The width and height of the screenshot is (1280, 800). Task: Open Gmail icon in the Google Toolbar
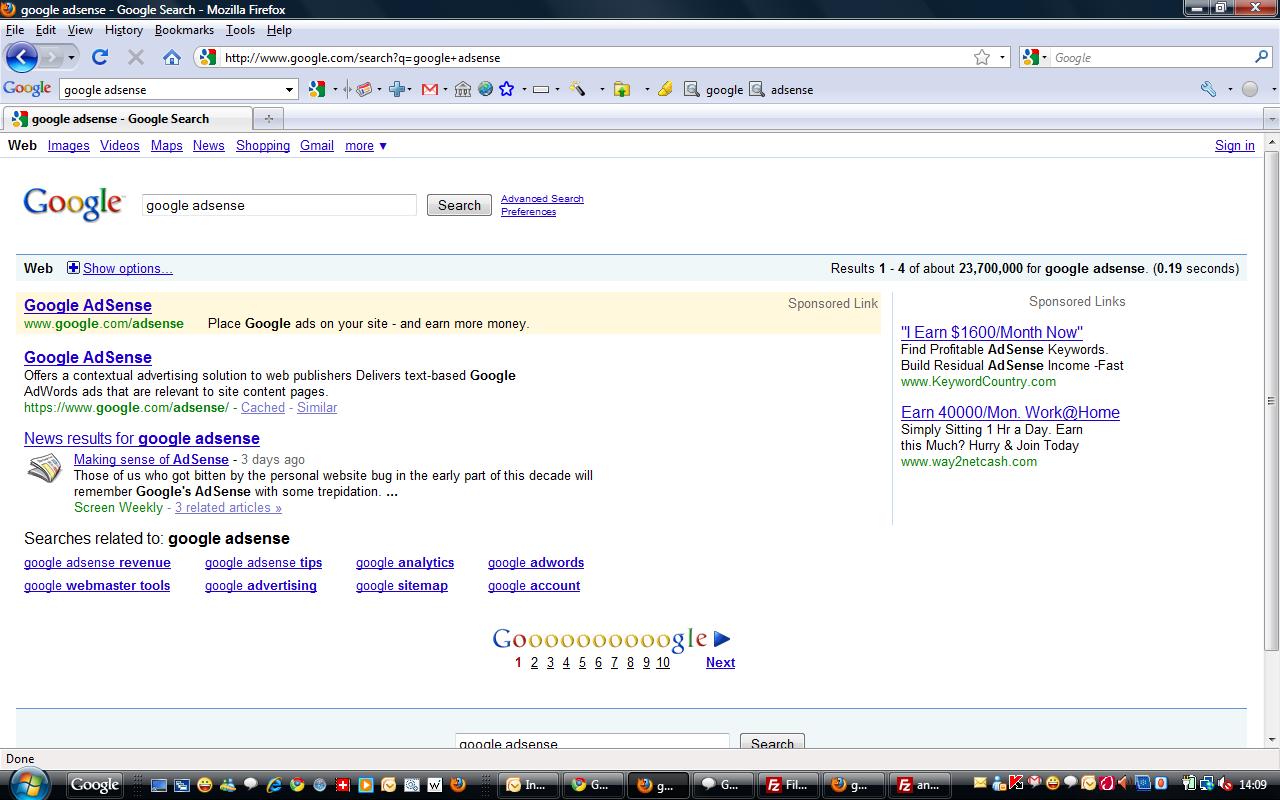[x=429, y=89]
